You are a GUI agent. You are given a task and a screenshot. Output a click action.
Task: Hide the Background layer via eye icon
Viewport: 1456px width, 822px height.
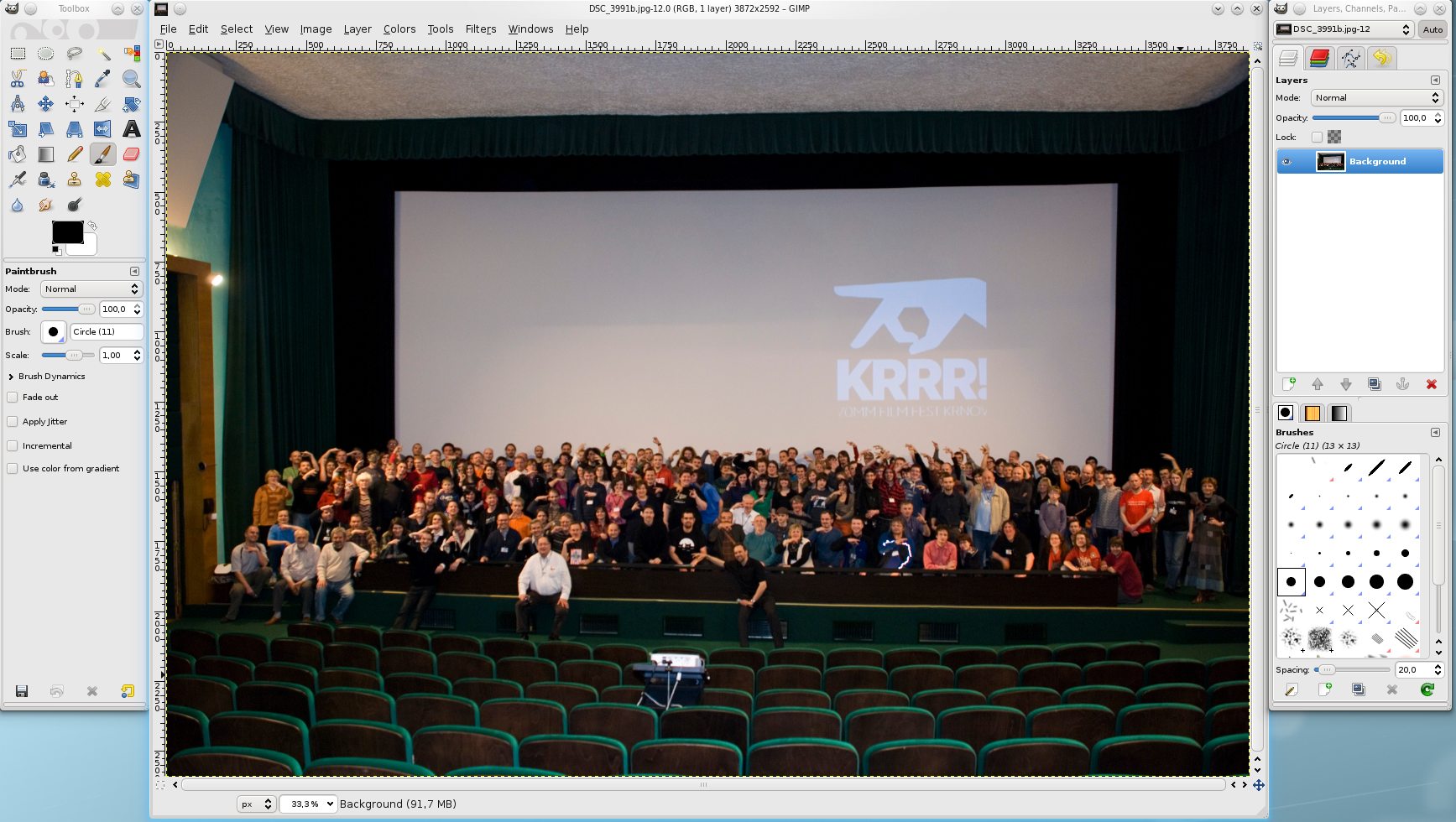pyautogui.click(x=1287, y=162)
